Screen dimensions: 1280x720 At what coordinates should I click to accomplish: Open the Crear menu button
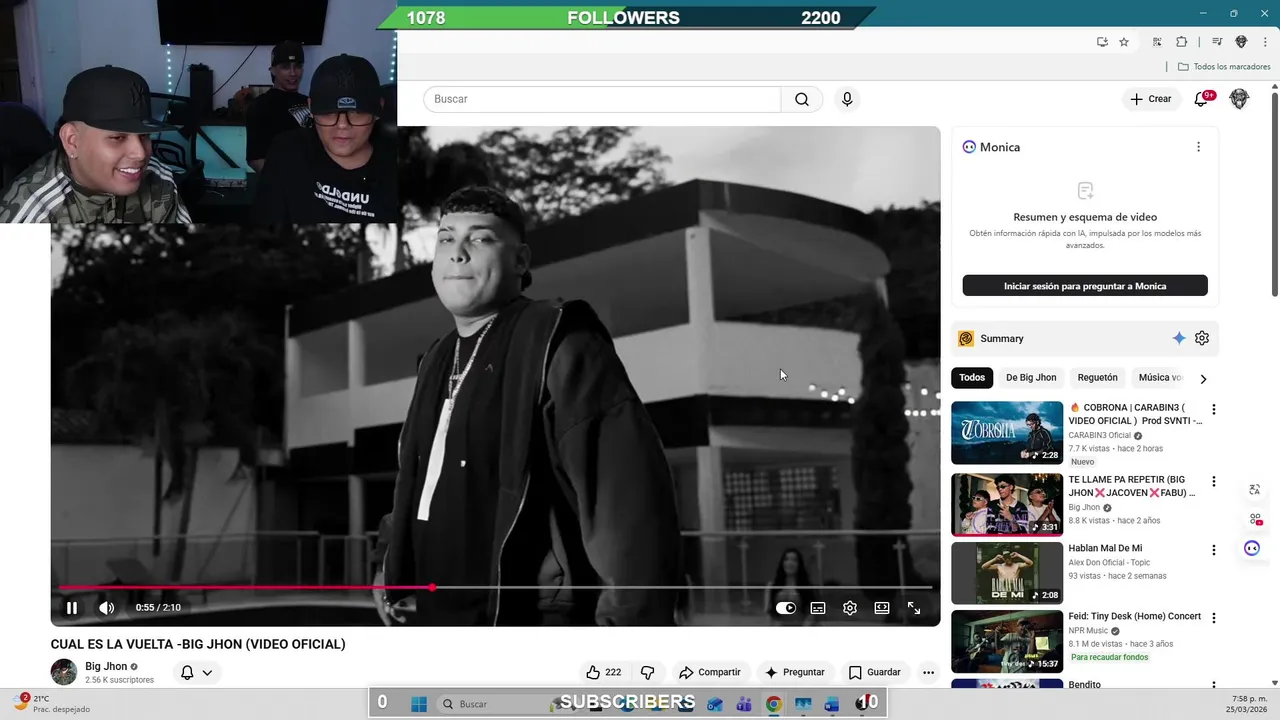click(1151, 99)
